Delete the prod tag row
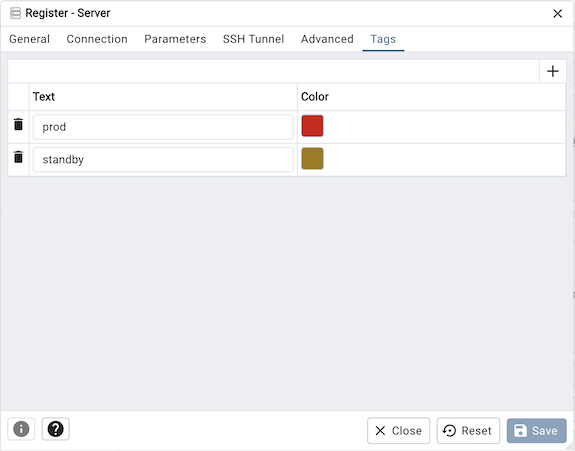The height and width of the screenshot is (451, 575). coord(18,124)
